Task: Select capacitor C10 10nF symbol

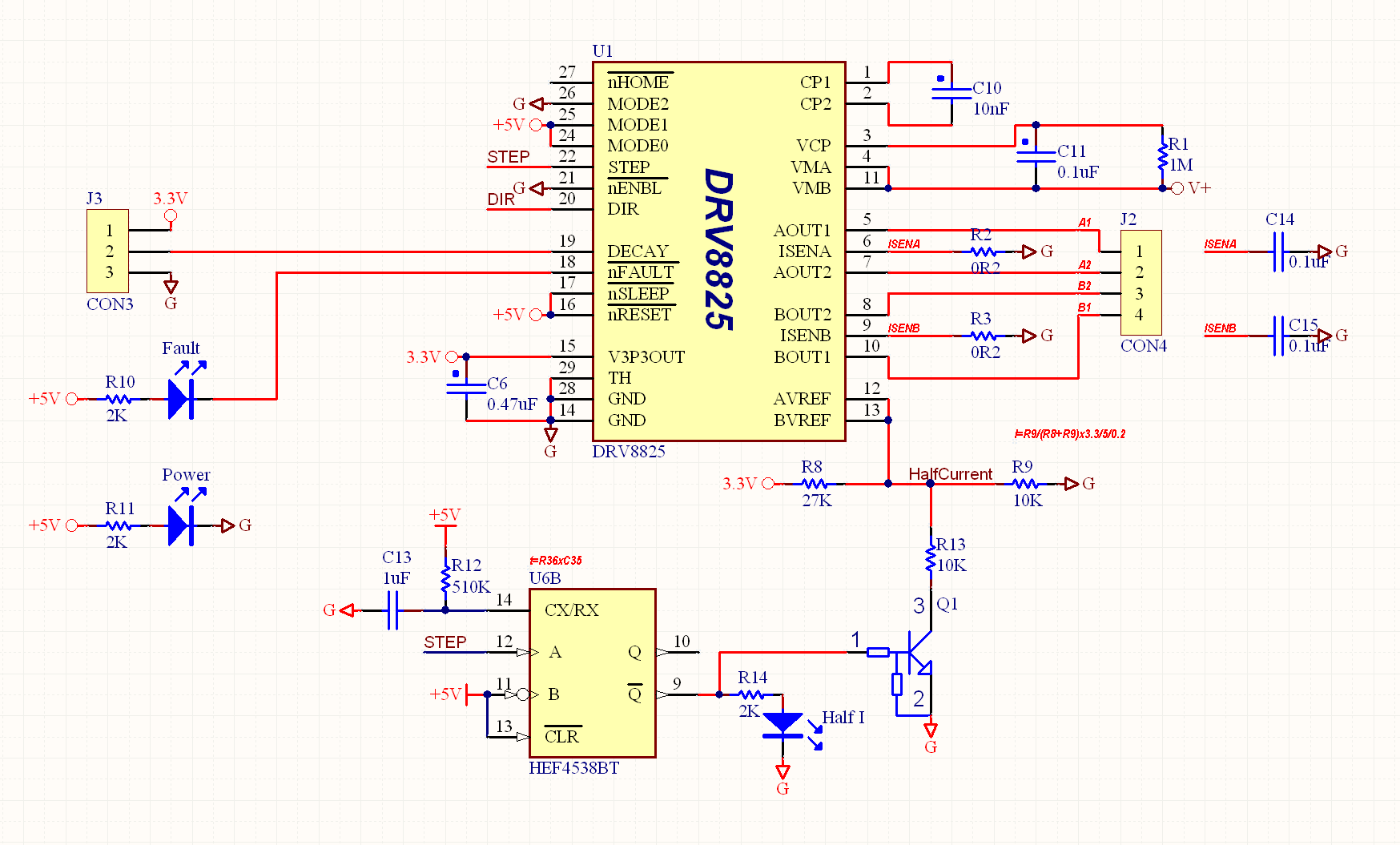Action: tap(951, 93)
